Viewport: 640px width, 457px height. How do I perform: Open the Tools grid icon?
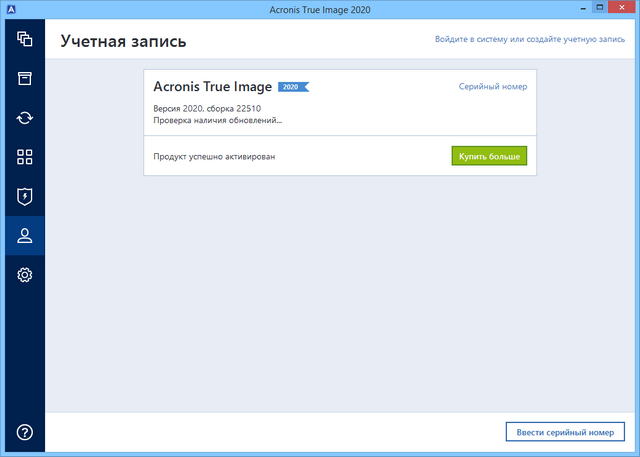click(x=25, y=157)
